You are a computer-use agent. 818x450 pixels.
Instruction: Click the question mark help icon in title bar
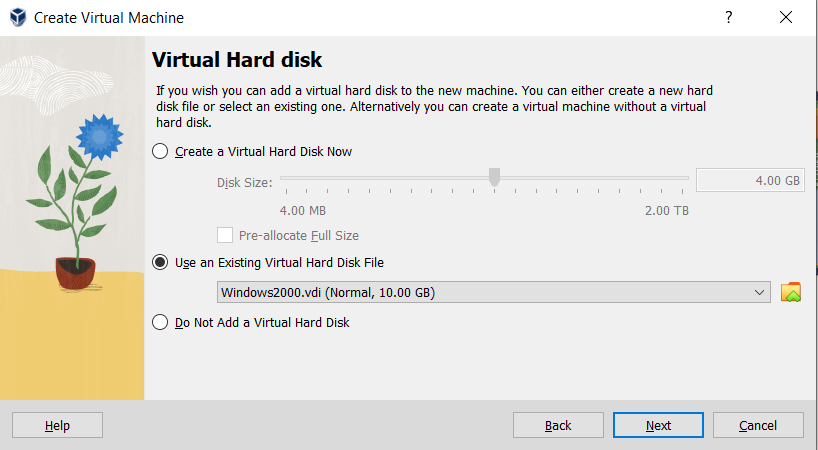pyautogui.click(x=728, y=17)
